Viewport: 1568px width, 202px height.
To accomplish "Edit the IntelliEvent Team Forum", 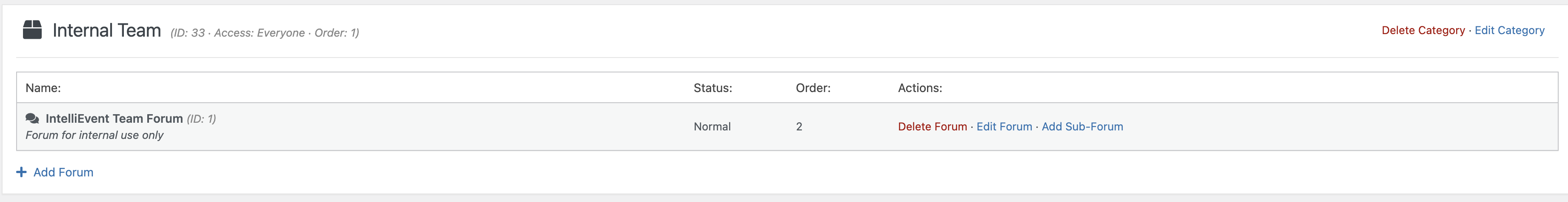I will (x=1004, y=126).
